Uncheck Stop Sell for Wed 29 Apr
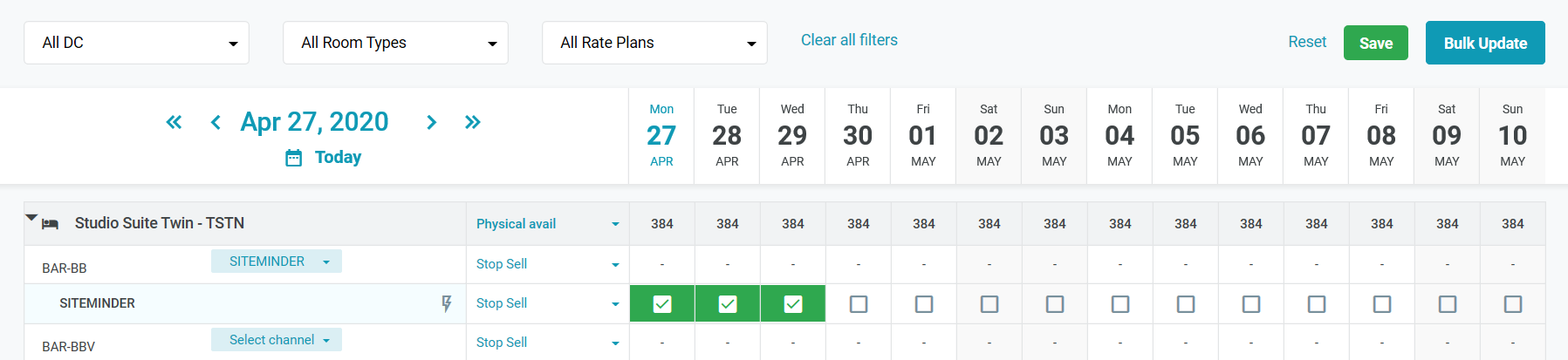 click(x=793, y=304)
